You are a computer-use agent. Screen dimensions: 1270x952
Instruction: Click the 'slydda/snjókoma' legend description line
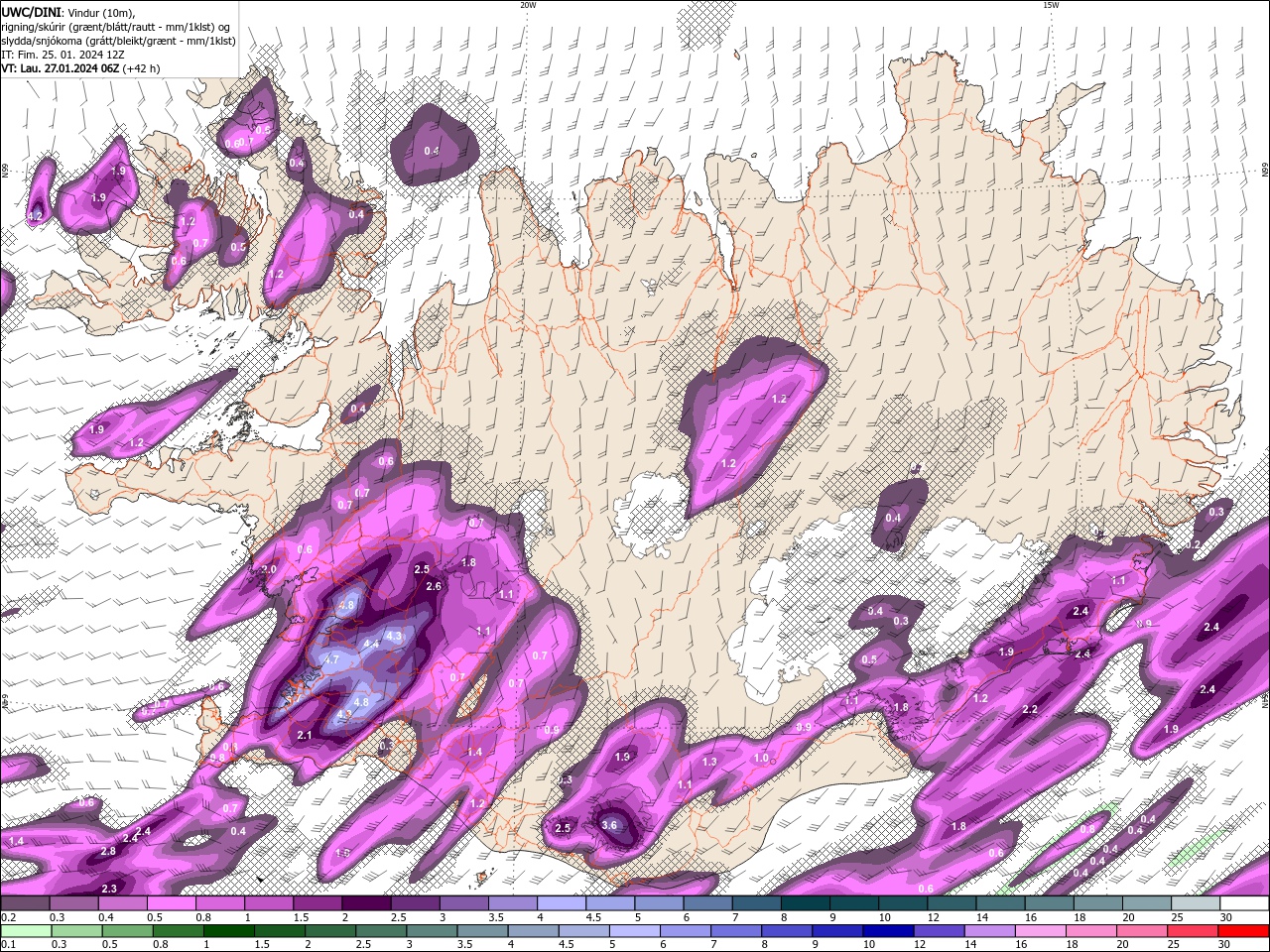[x=118, y=41]
